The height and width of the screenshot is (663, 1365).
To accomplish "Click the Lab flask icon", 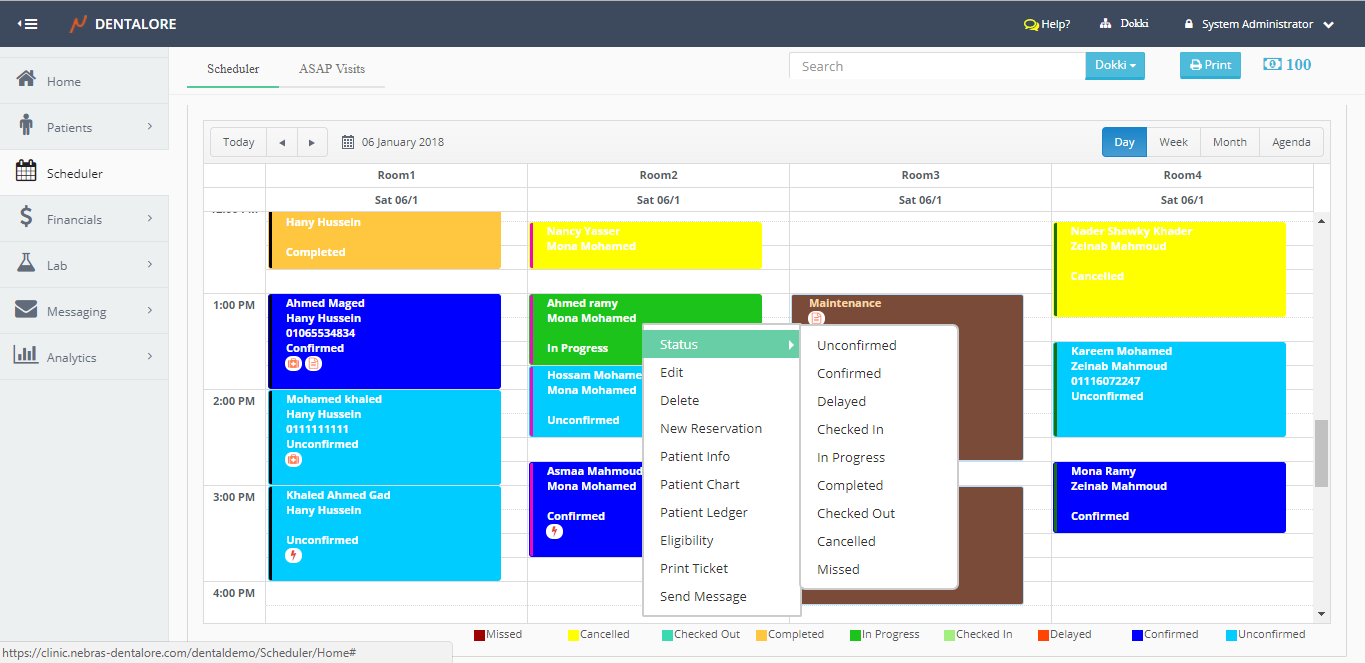I will tap(26, 264).
